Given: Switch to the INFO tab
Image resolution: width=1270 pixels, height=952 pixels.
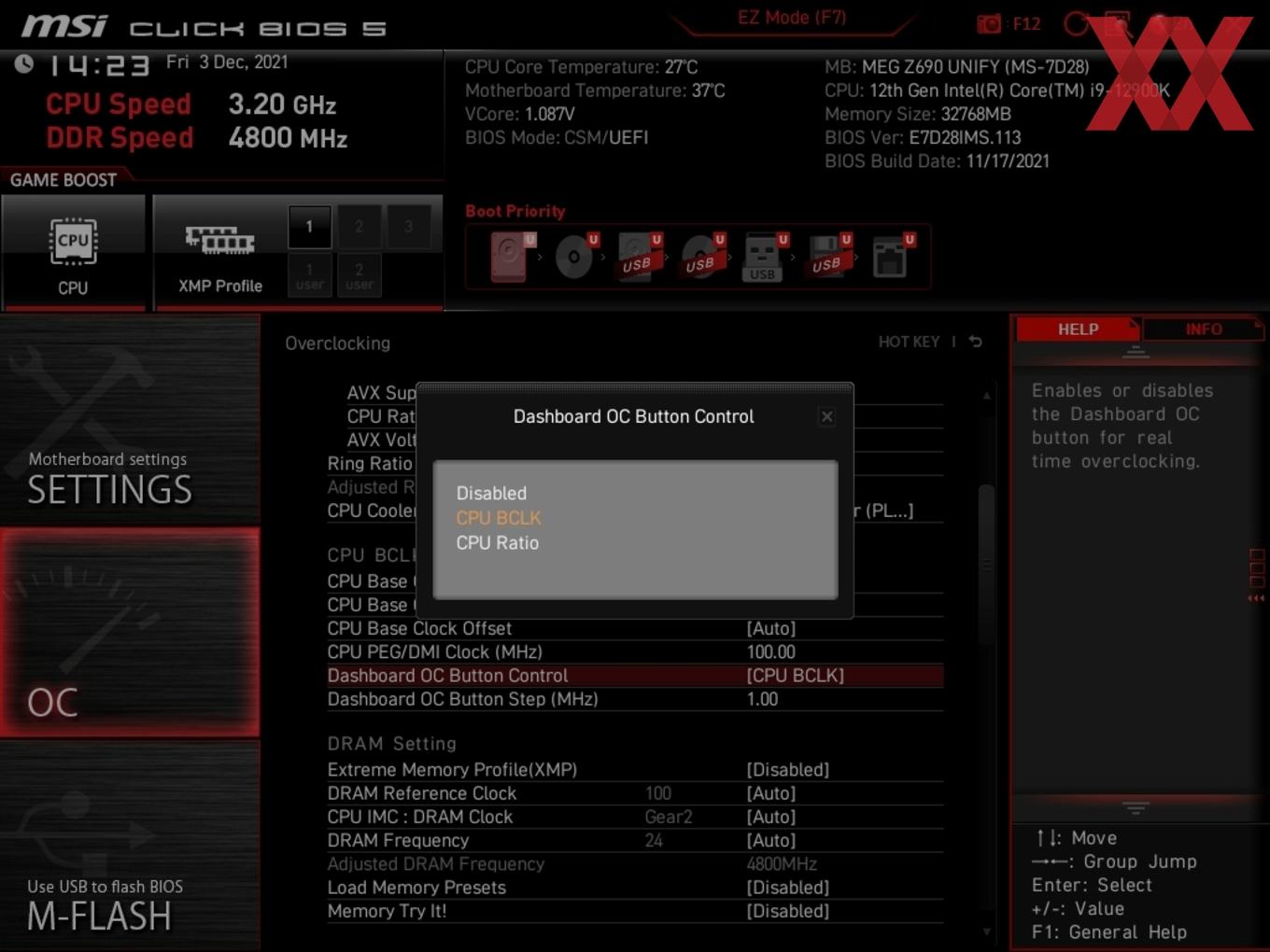Looking at the screenshot, I should pos(1203,329).
